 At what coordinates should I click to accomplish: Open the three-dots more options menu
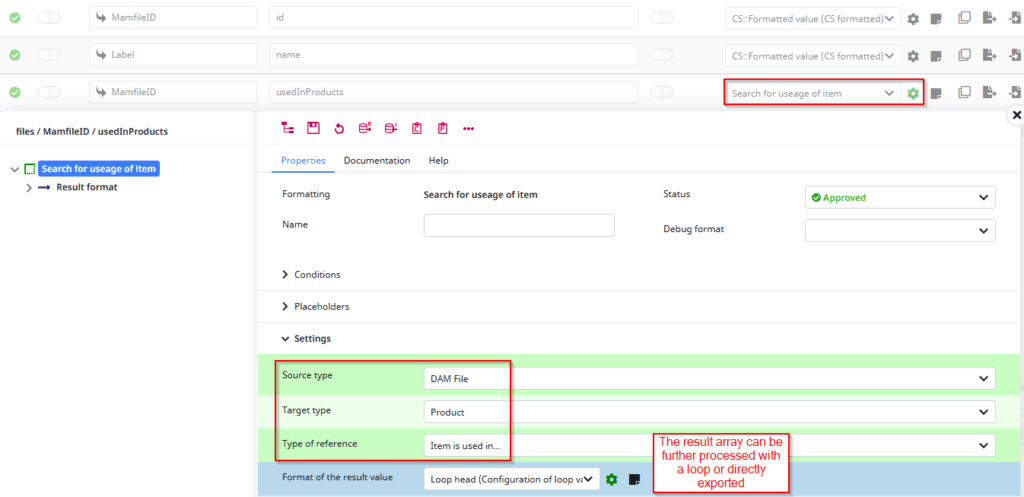coord(468,129)
